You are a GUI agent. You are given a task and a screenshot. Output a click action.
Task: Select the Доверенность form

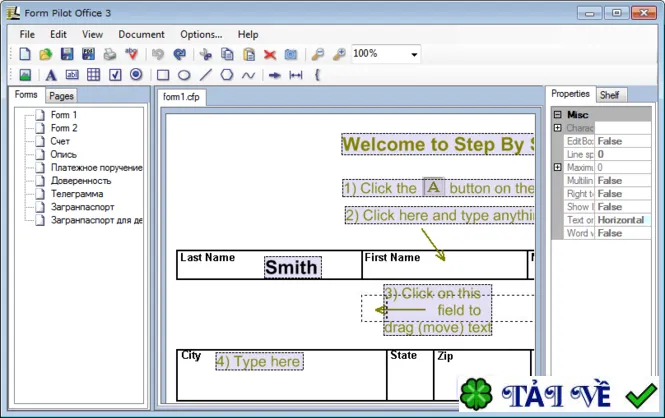[81, 181]
